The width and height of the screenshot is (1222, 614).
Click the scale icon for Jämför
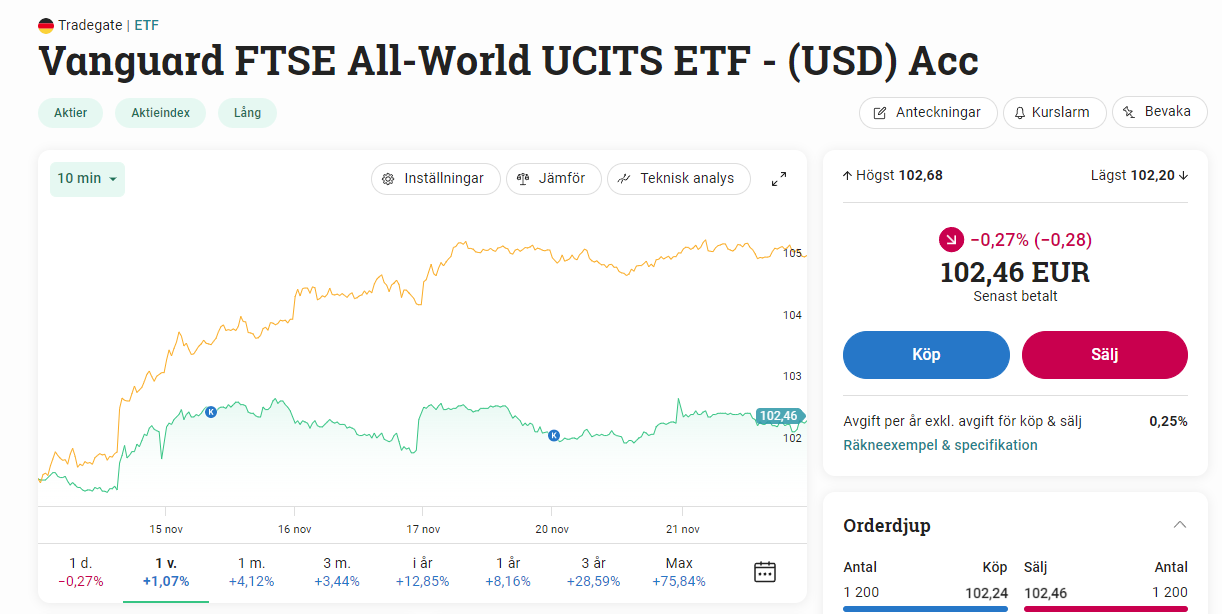point(522,179)
